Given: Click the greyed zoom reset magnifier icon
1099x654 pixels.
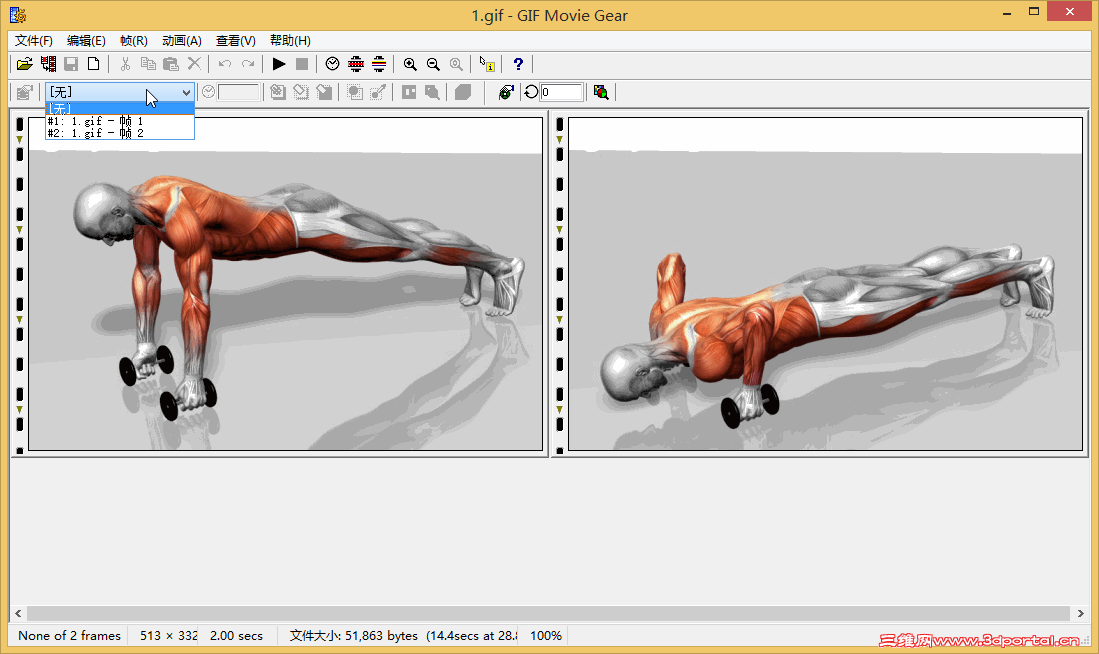Looking at the screenshot, I should [456, 64].
